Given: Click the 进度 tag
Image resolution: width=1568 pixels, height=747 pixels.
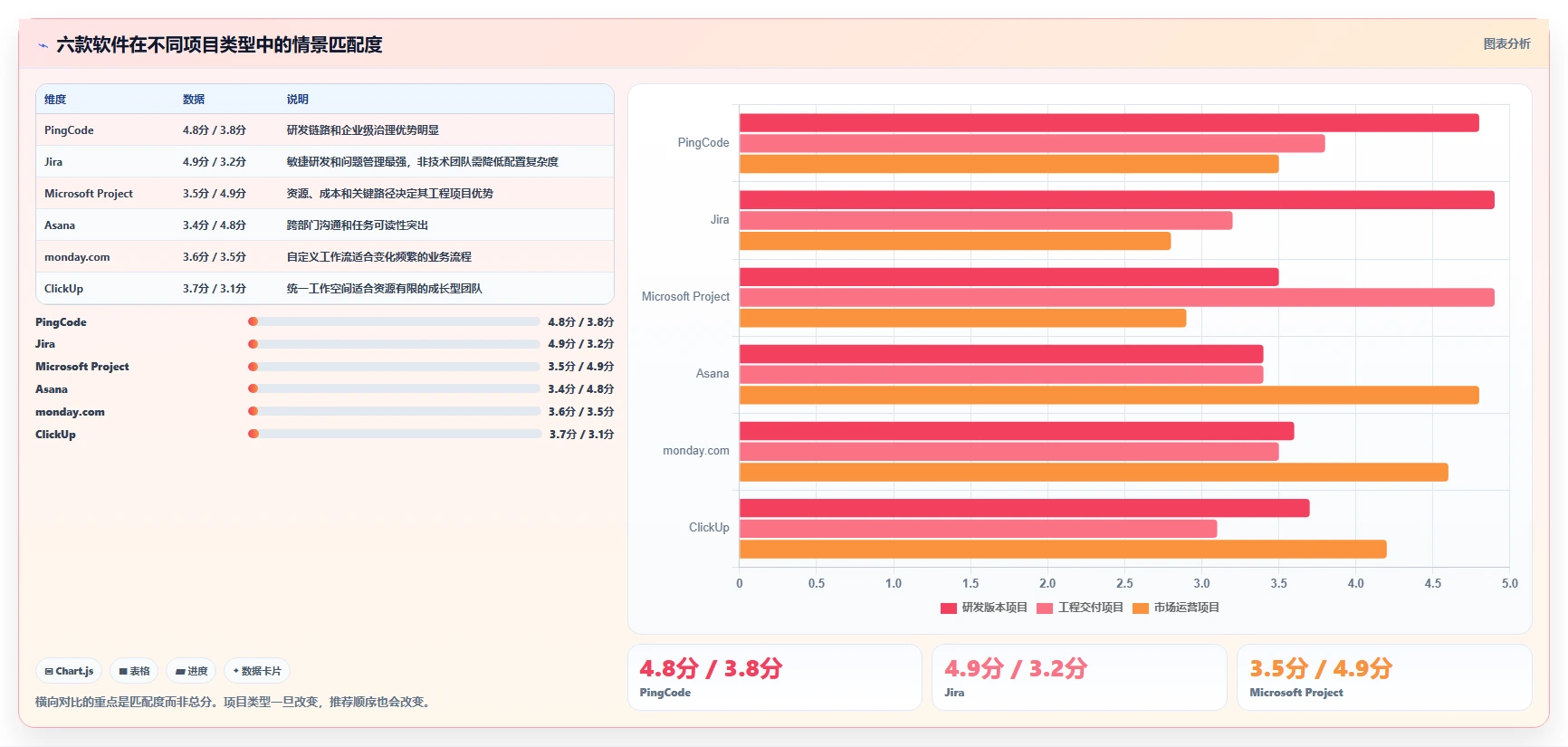Looking at the screenshot, I should click(191, 671).
